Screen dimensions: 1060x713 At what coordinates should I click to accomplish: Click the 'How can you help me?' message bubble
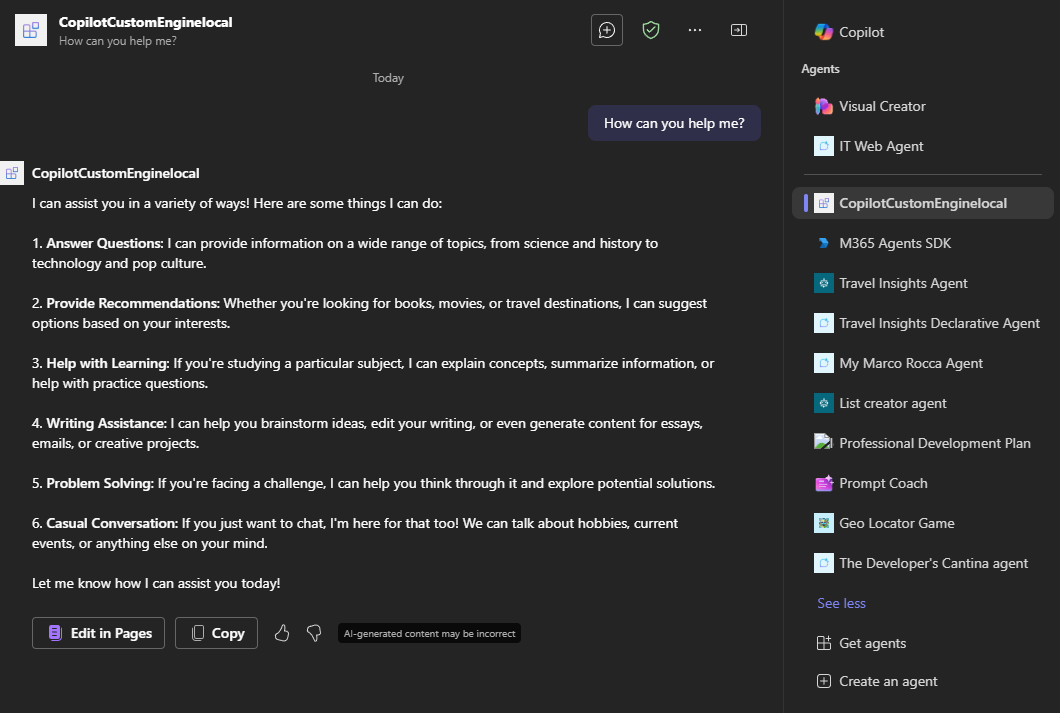click(674, 123)
